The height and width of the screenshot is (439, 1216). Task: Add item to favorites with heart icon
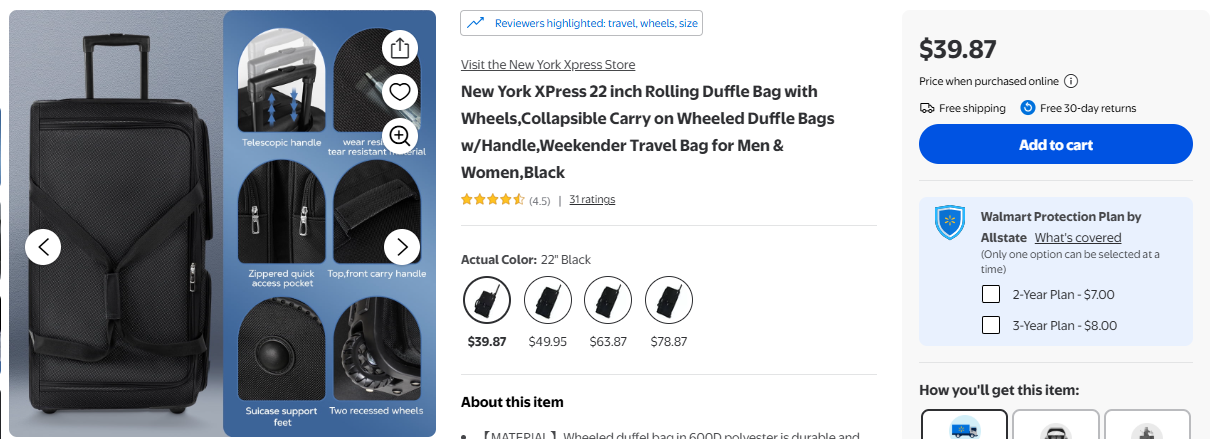[400, 92]
